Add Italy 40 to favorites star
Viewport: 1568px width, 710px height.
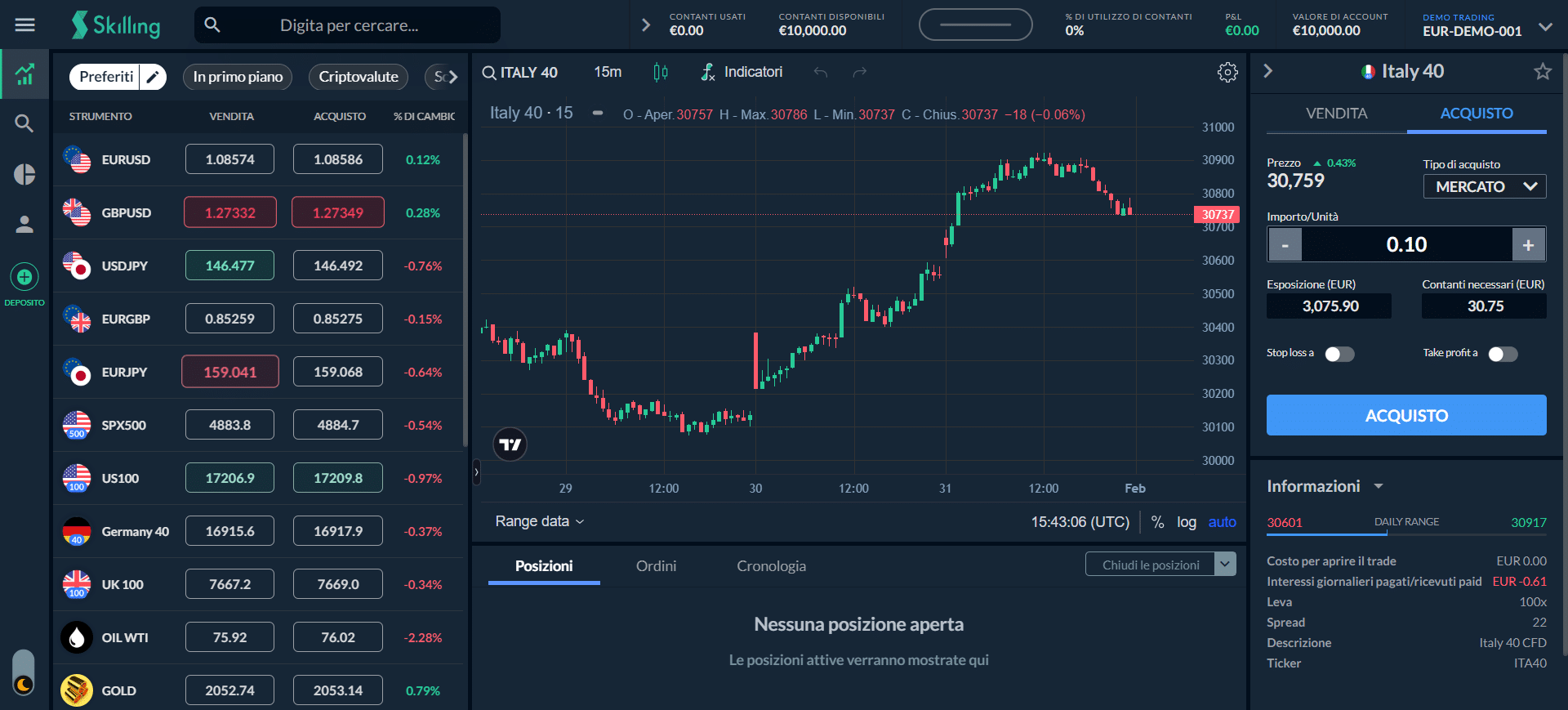click(x=1543, y=71)
